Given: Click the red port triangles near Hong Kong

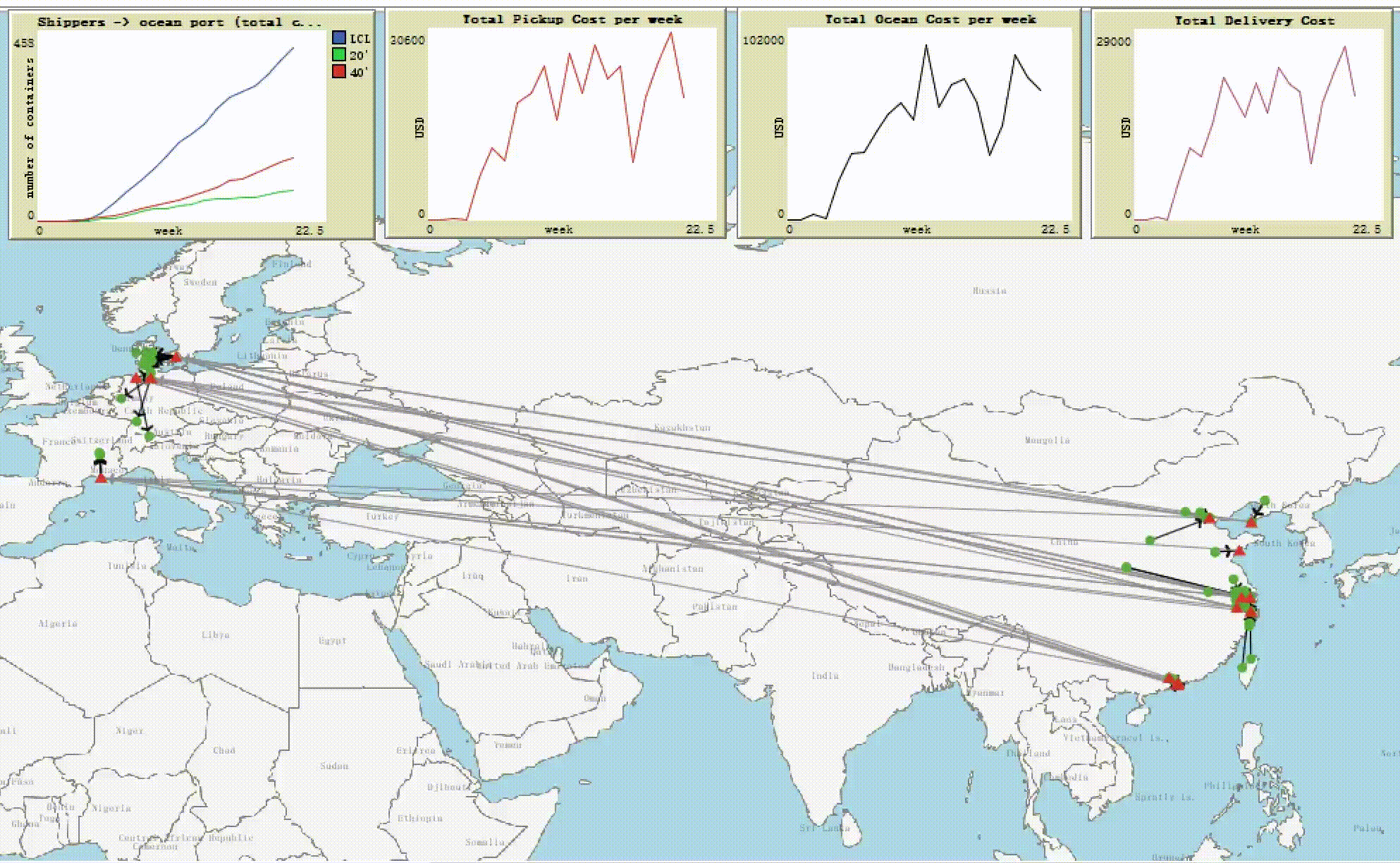Looking at the screenshot, I should coord(1174,681).
